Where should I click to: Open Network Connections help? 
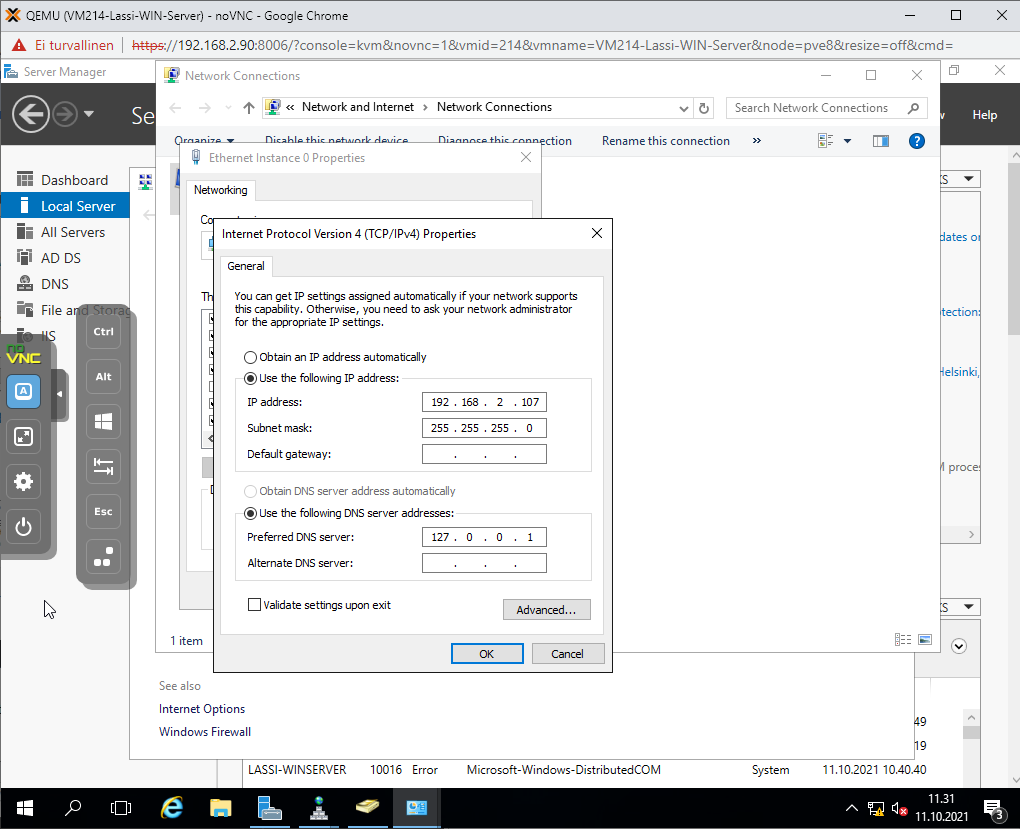[917, 141]
